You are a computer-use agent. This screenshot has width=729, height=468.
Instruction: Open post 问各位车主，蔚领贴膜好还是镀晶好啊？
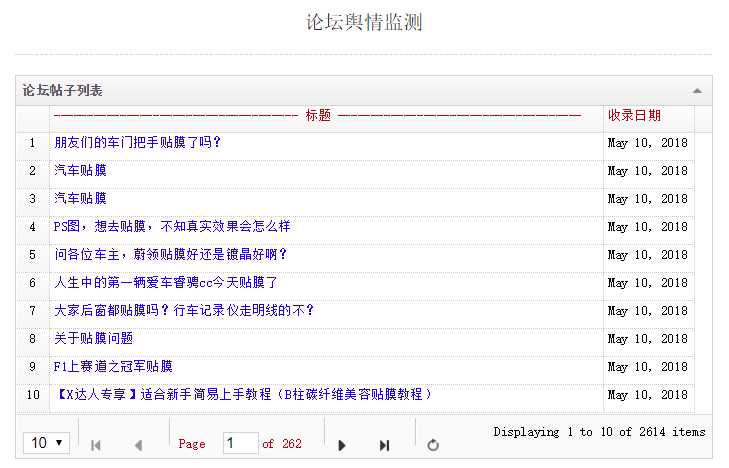(171, 255)
